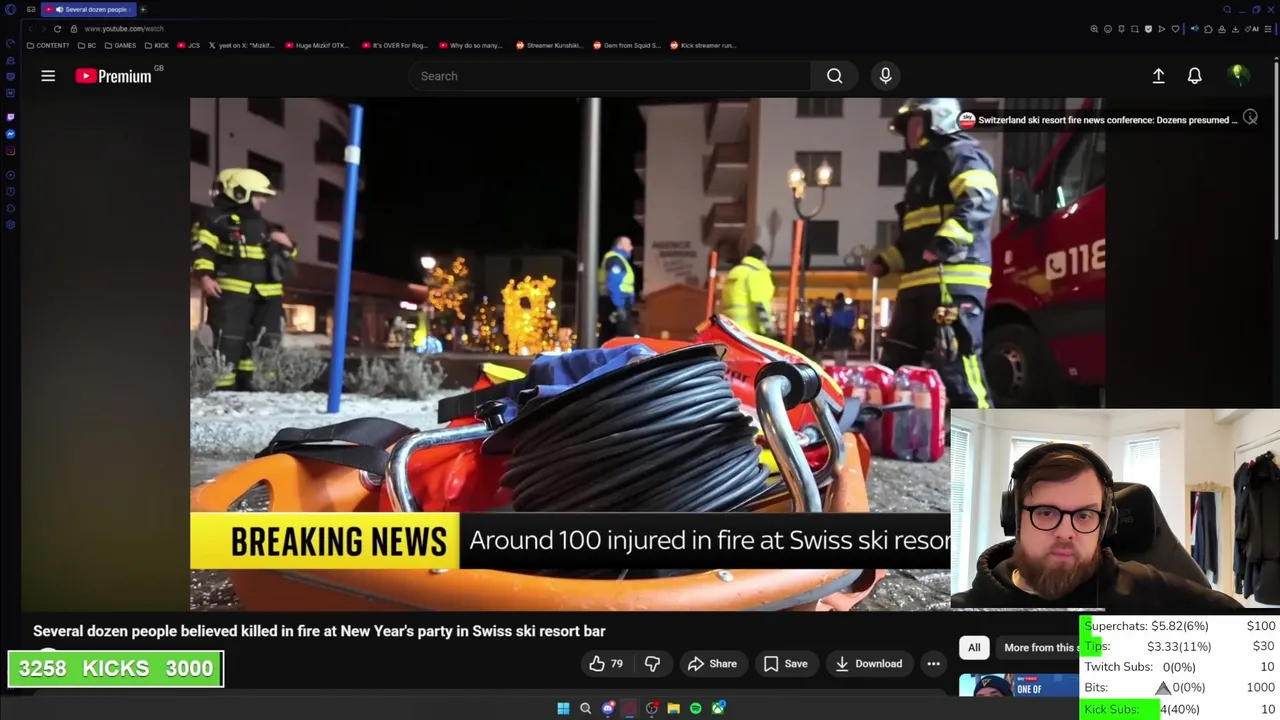
Task: Click the Download button
Action: coord(868,664)
